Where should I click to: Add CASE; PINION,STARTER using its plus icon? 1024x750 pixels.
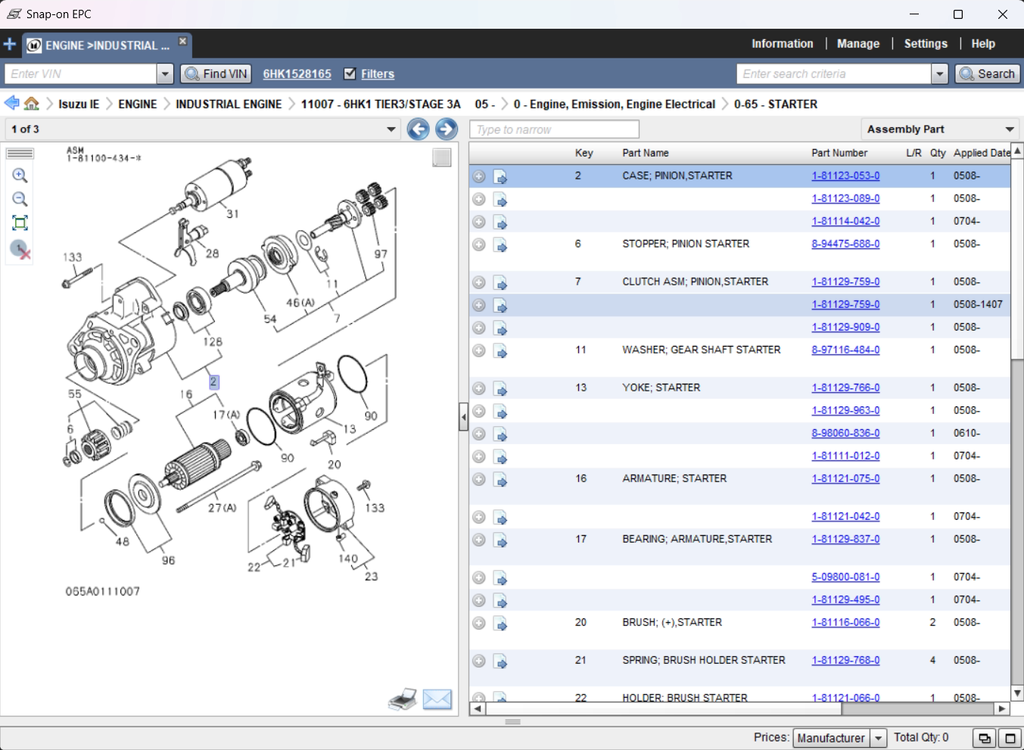pos(479,176)
